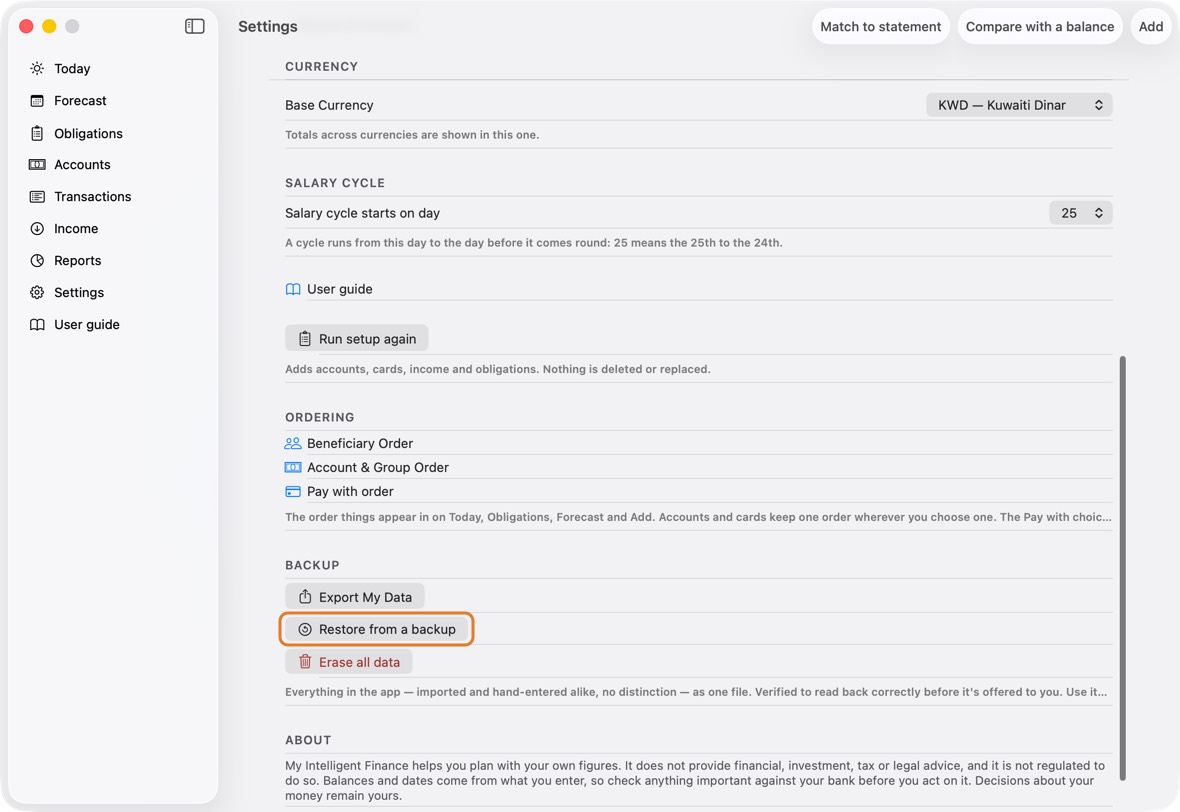Screen dimensions: 1180x812
Task: Click the Base Currency label
Action: click(329, 105)
